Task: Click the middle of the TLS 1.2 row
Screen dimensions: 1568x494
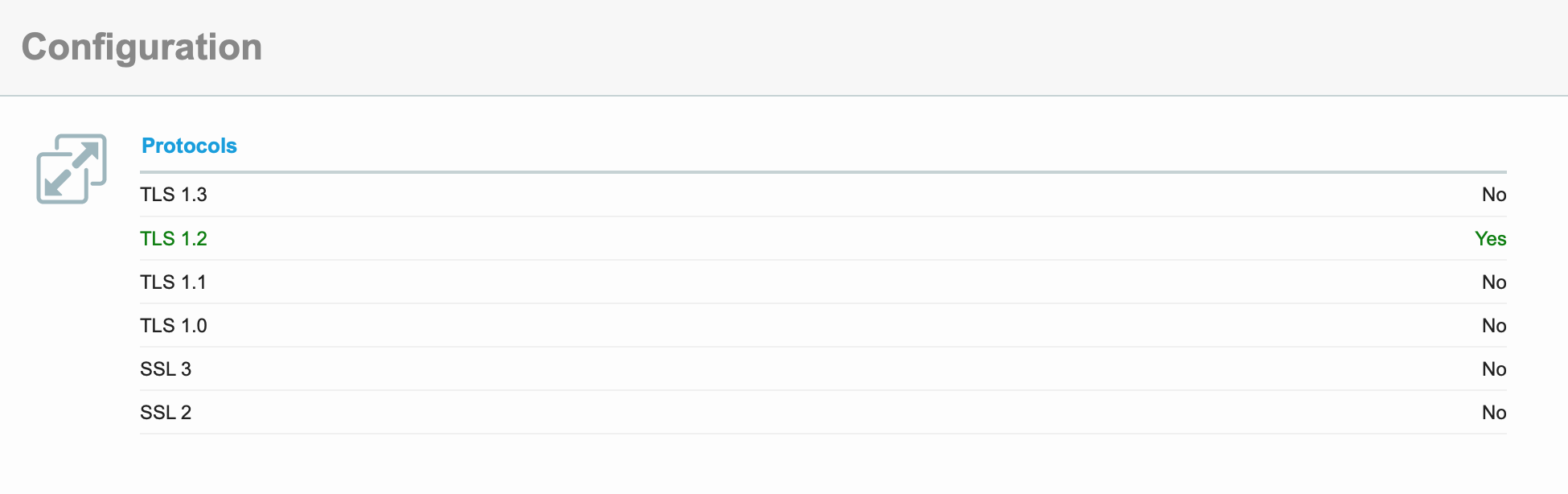Action: [823, 239]
